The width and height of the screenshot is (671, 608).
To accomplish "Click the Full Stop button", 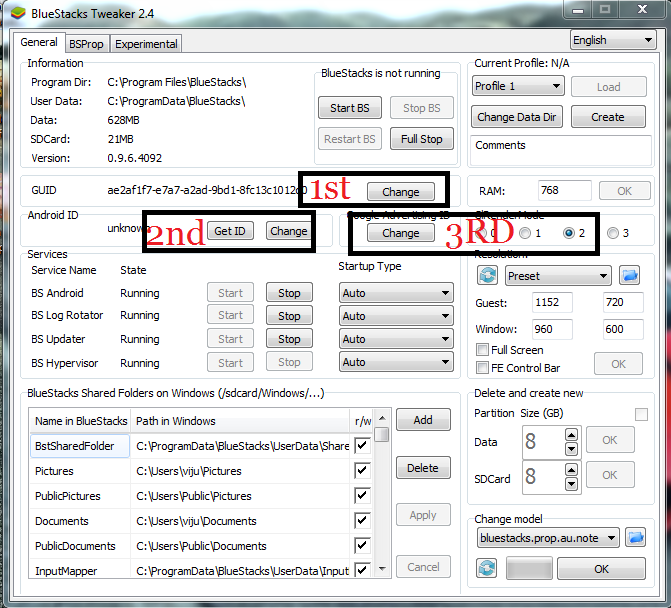I will 422,139.
